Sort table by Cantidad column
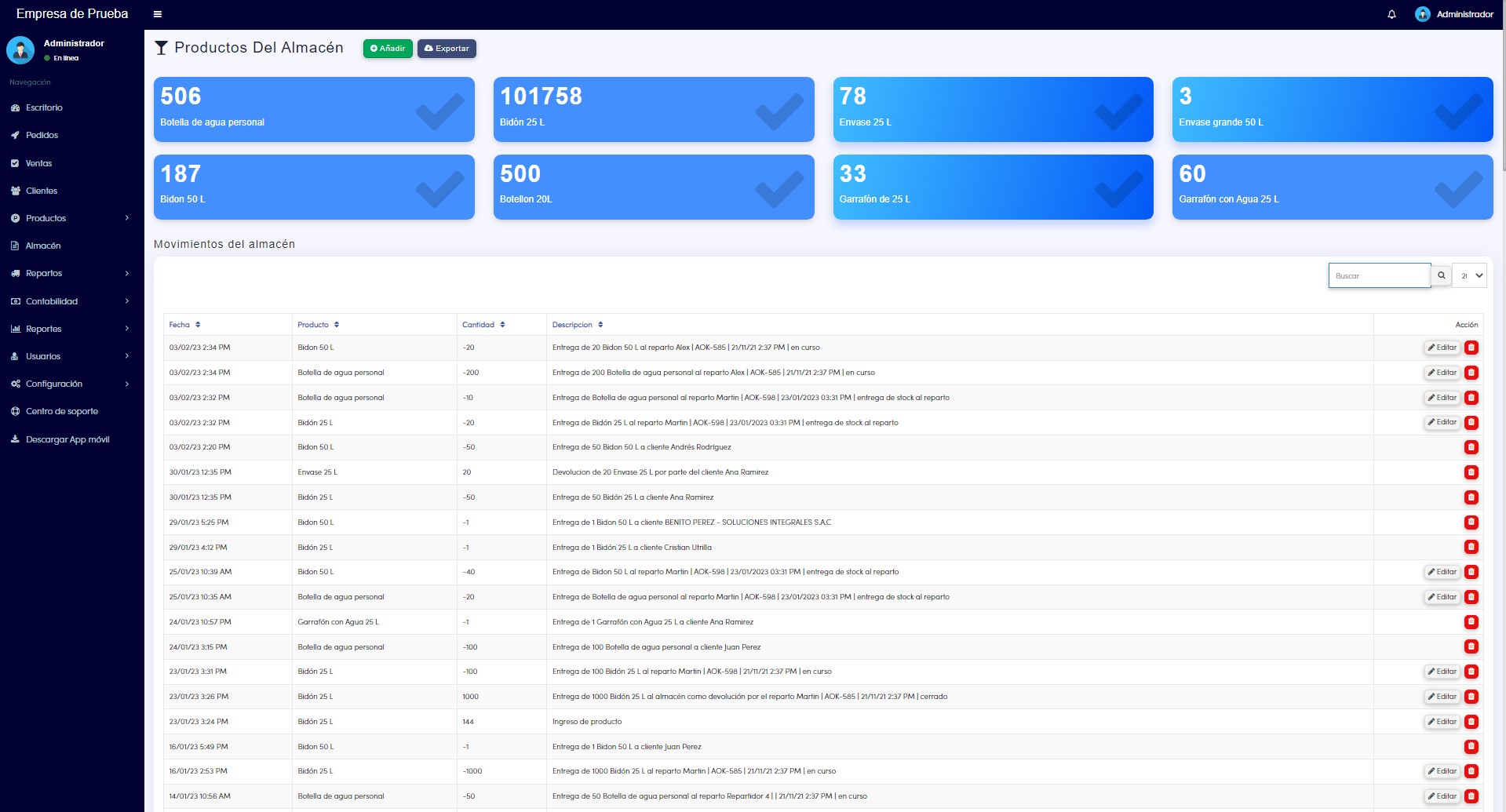1506x812 pixels. point(483,325)
